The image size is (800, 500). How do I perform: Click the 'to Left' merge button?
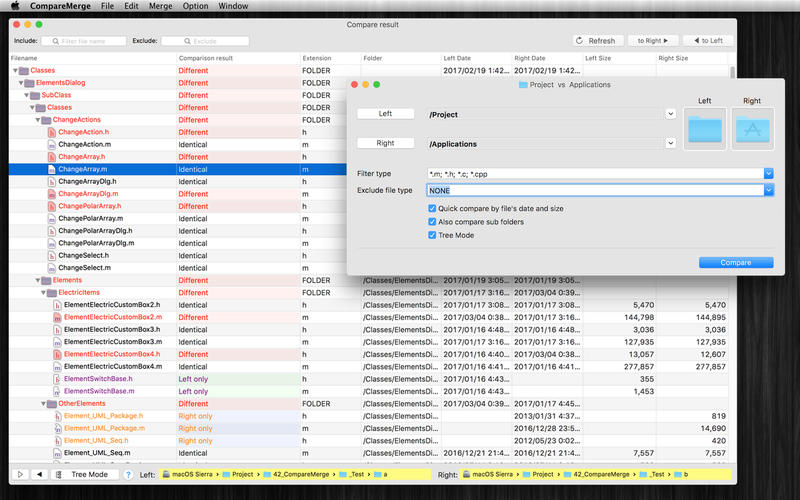click(709, 40)
